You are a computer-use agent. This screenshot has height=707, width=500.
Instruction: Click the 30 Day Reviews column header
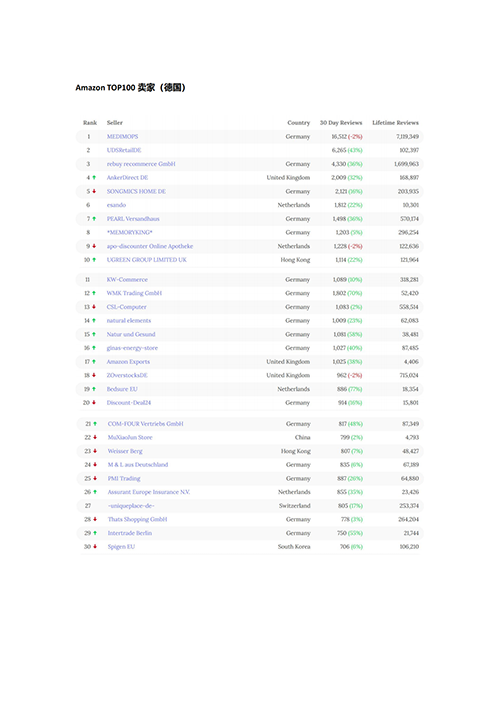(341, 123)
